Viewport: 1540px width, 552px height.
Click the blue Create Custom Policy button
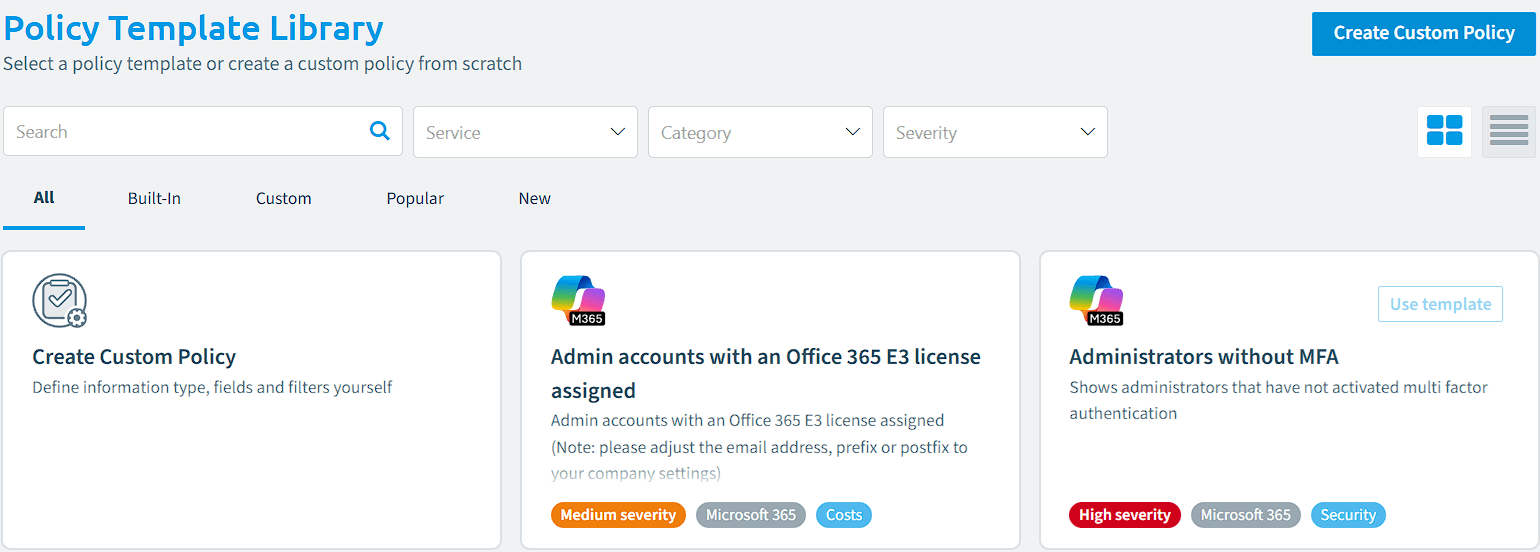[x=1424, y=33]
